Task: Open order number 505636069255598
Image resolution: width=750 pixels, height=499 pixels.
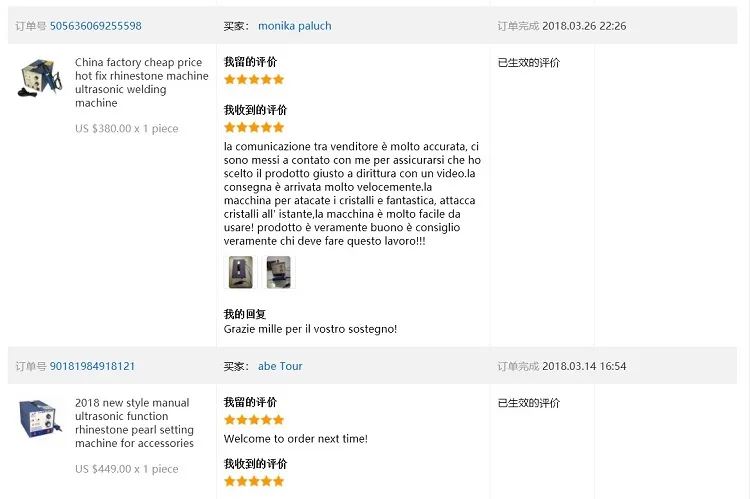Action: [96, 26]
